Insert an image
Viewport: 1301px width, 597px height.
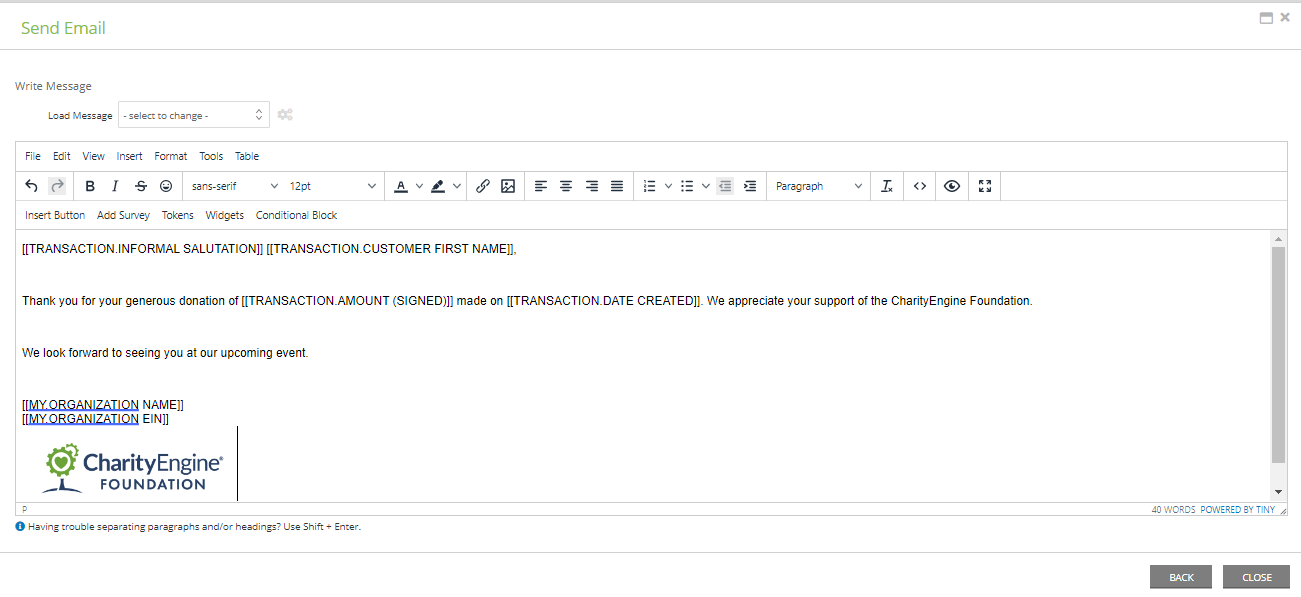pyautogui.click(x=508, y=186)
